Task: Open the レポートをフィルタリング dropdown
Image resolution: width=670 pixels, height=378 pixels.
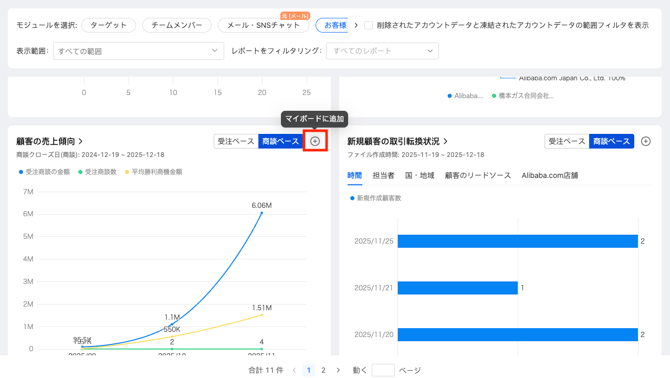Action: tap(382, 51)
